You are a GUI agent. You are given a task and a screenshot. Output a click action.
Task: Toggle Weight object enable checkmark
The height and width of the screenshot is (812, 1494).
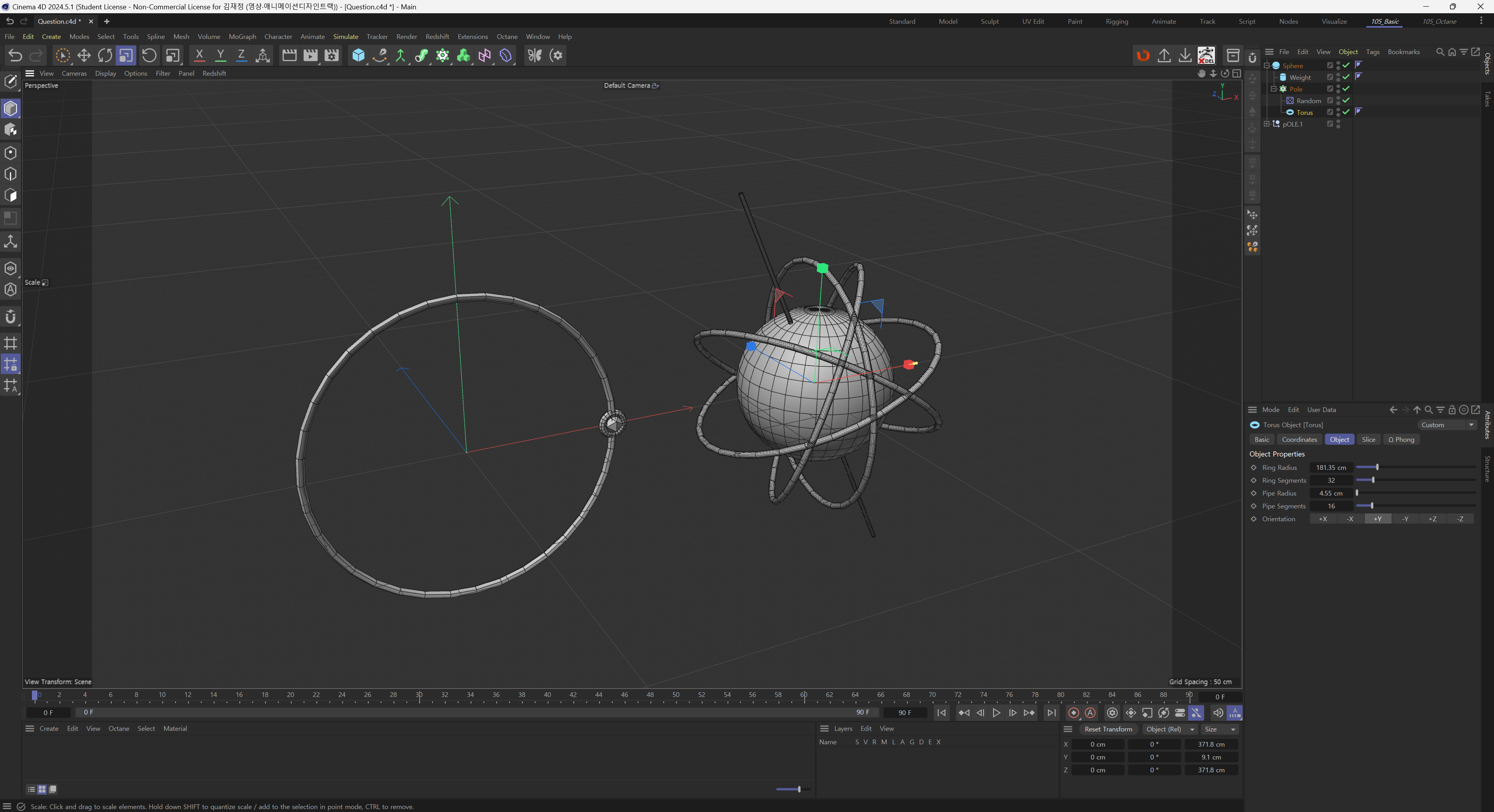click(1346, 77)
